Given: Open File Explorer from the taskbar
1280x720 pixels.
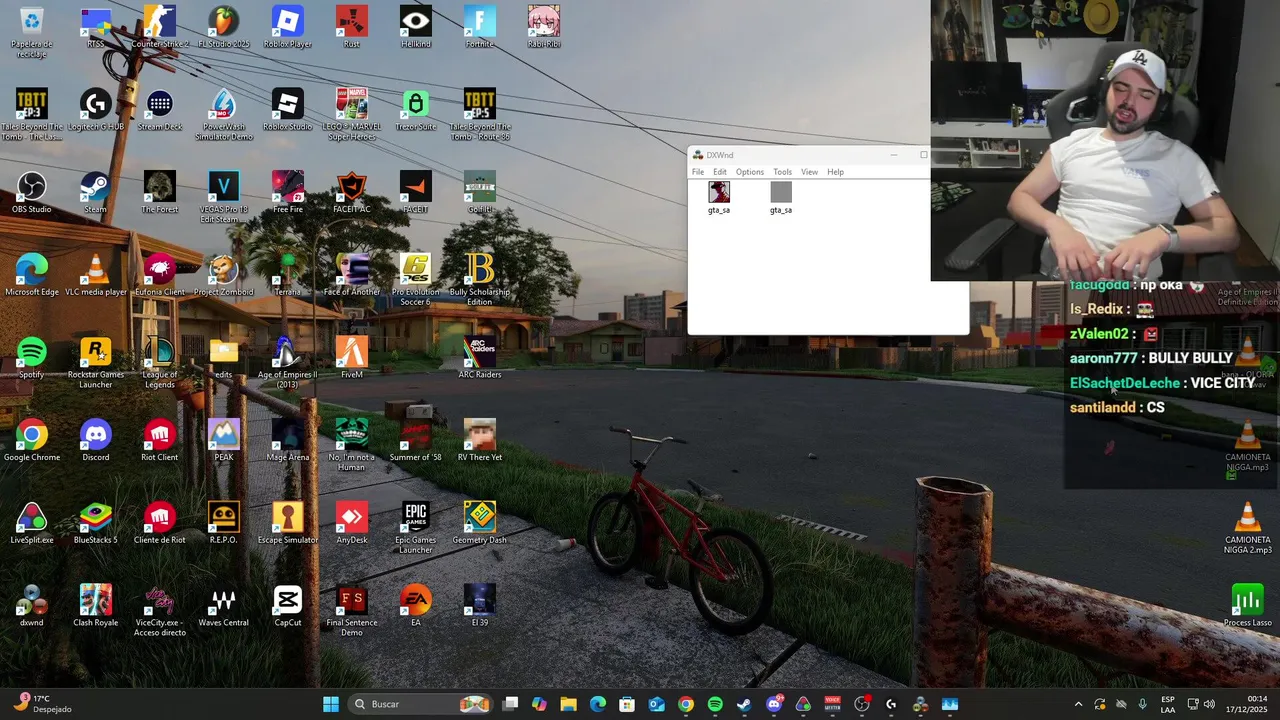Looking at the screenshot, I should click(x=568, y=704).
